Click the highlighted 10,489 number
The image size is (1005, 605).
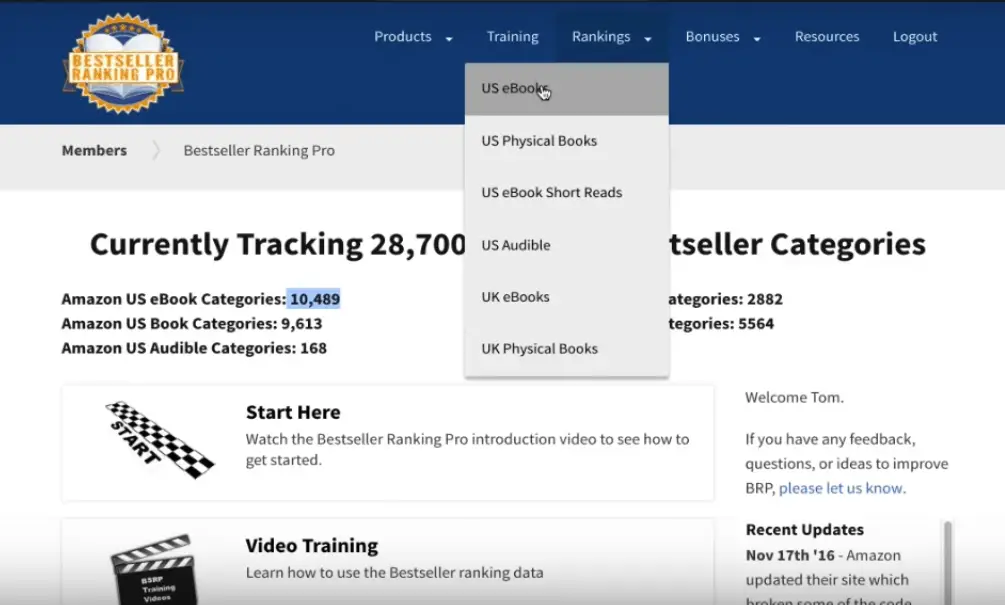[314, 299]
